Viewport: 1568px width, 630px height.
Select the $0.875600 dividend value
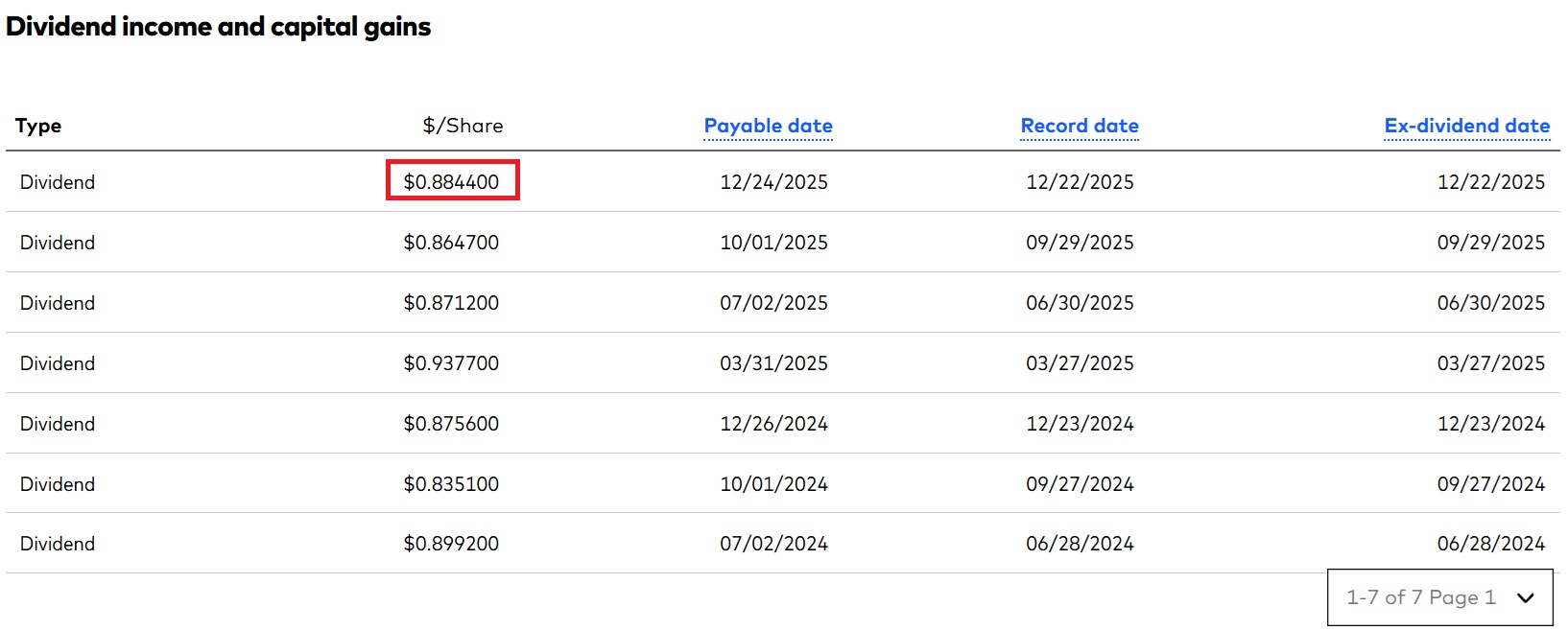coord(451,424)
